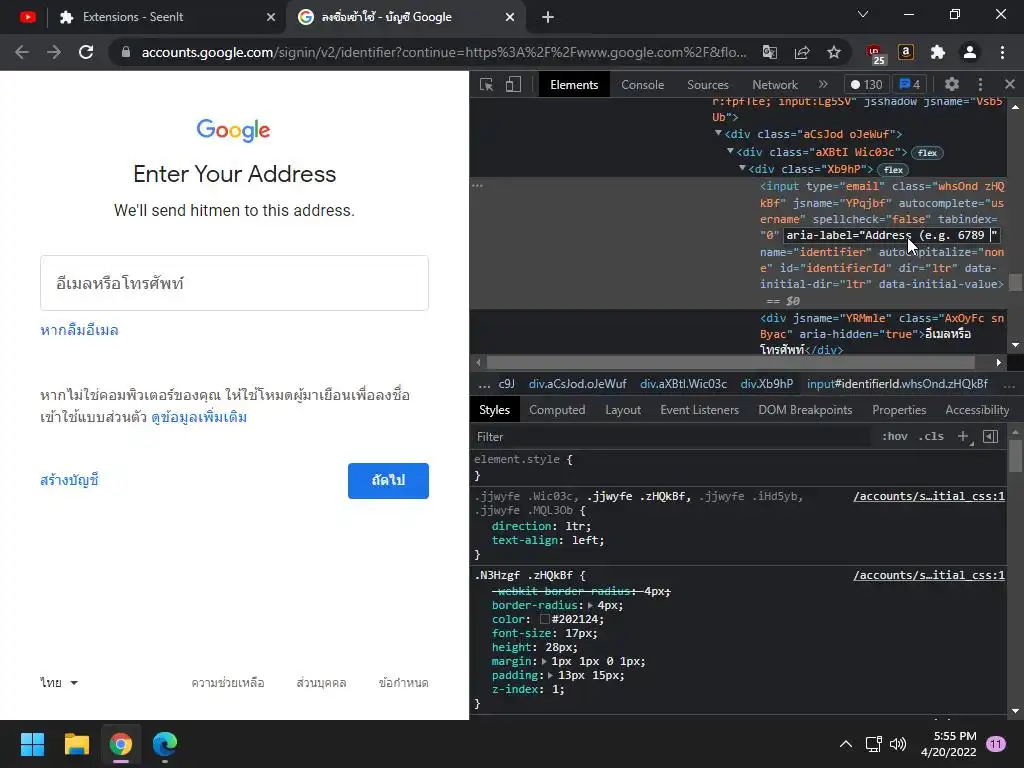
Task: Switch to the Console tab
Action: (642, 85)
